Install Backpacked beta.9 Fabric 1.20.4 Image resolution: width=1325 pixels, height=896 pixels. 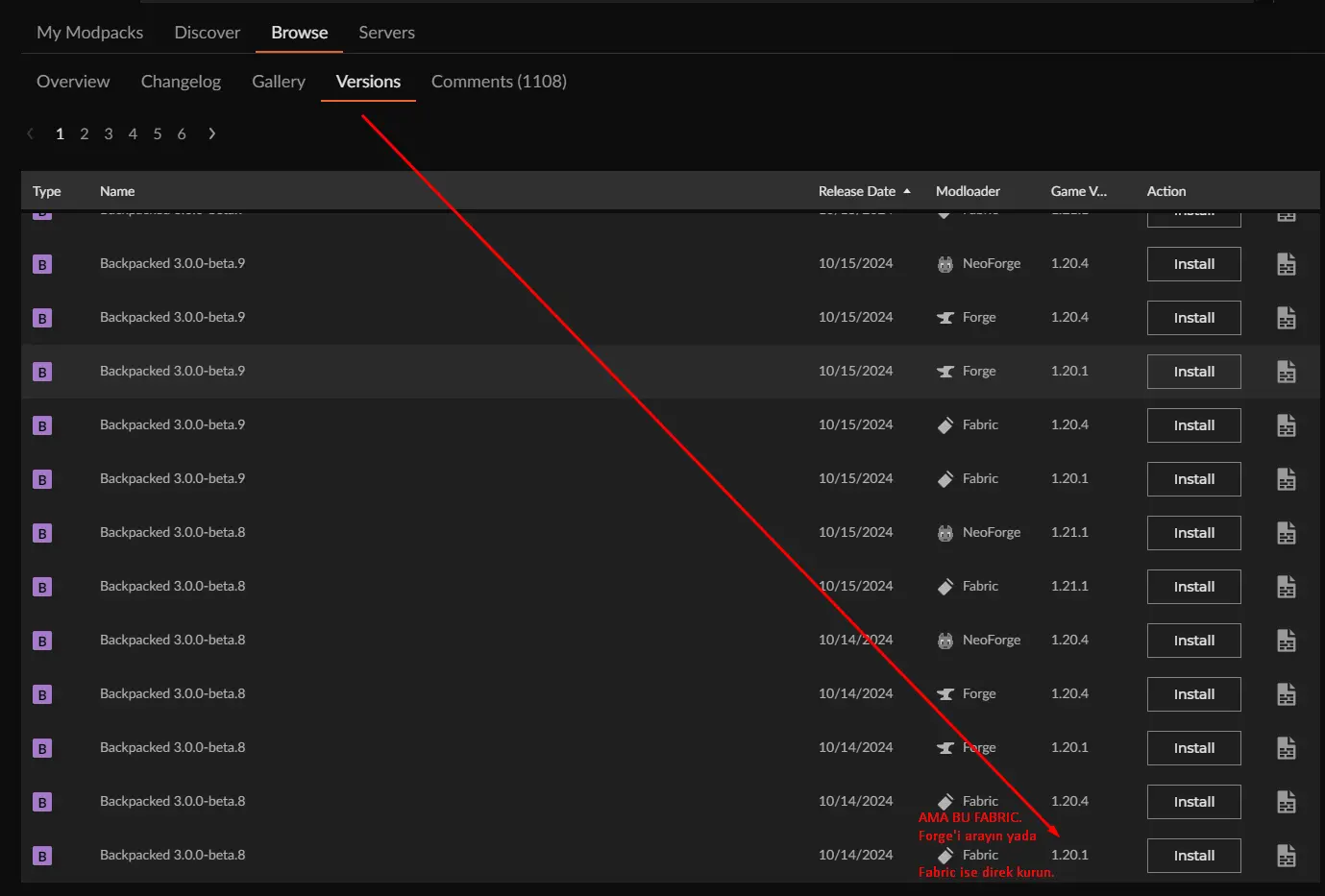point(1194,425)
